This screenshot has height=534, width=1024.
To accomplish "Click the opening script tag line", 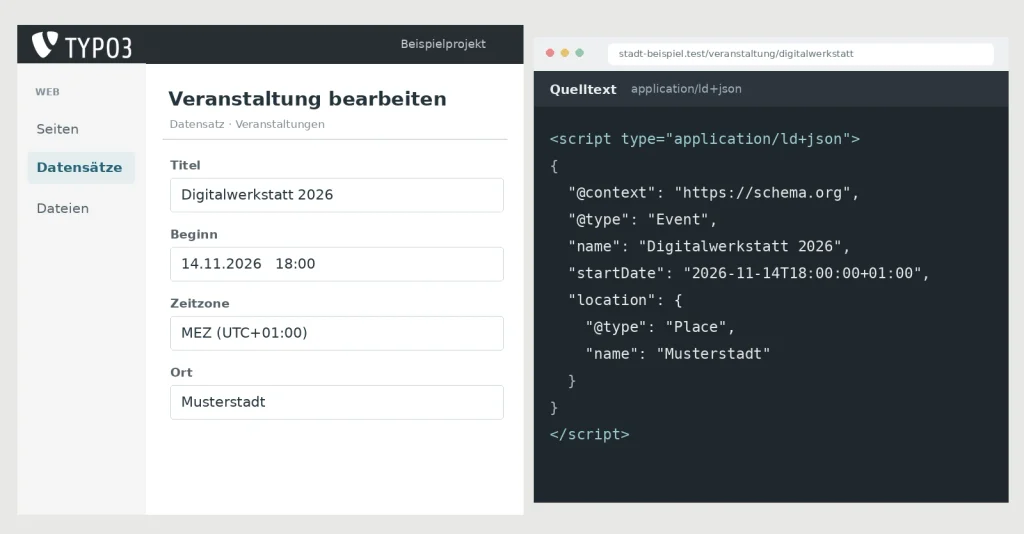I will coord(705,139).
